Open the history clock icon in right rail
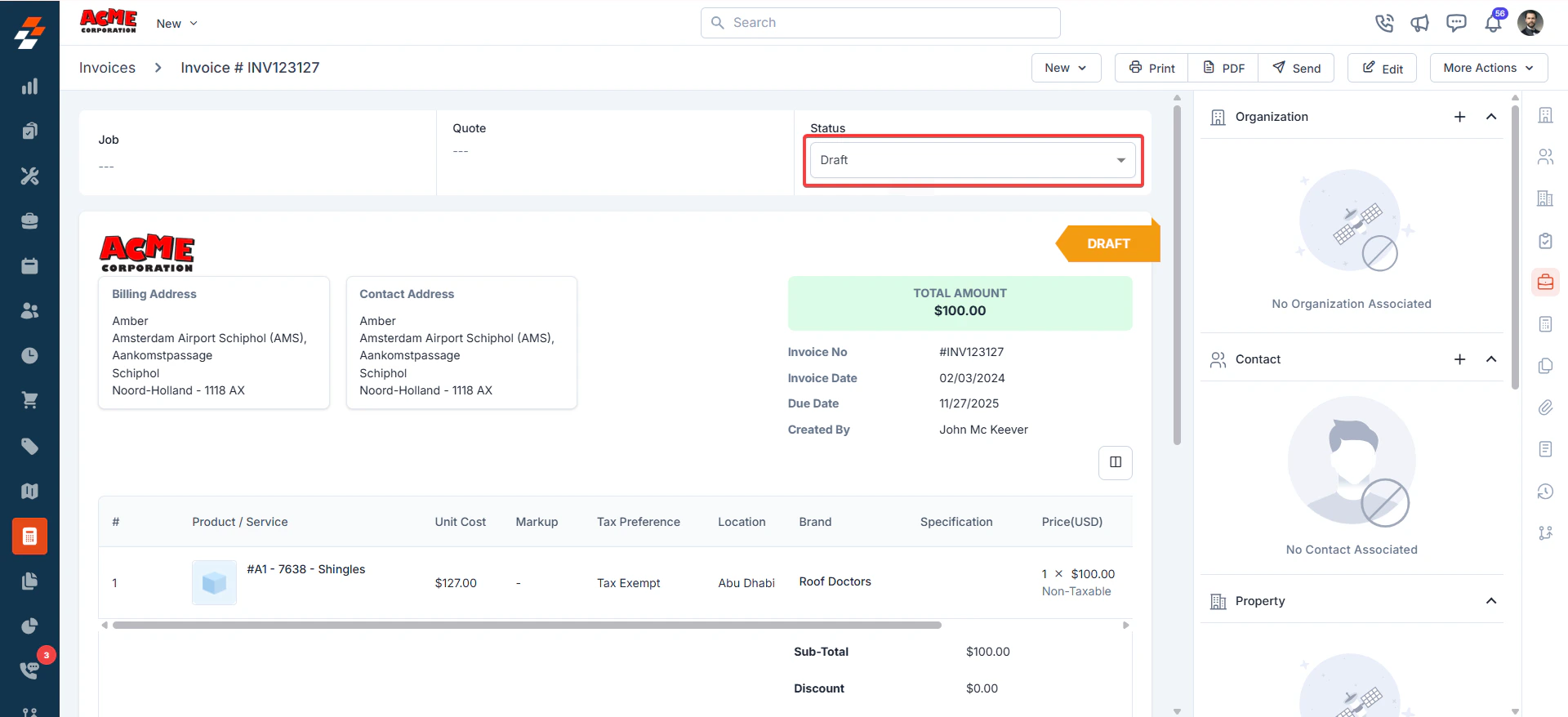 [1545, 491]
